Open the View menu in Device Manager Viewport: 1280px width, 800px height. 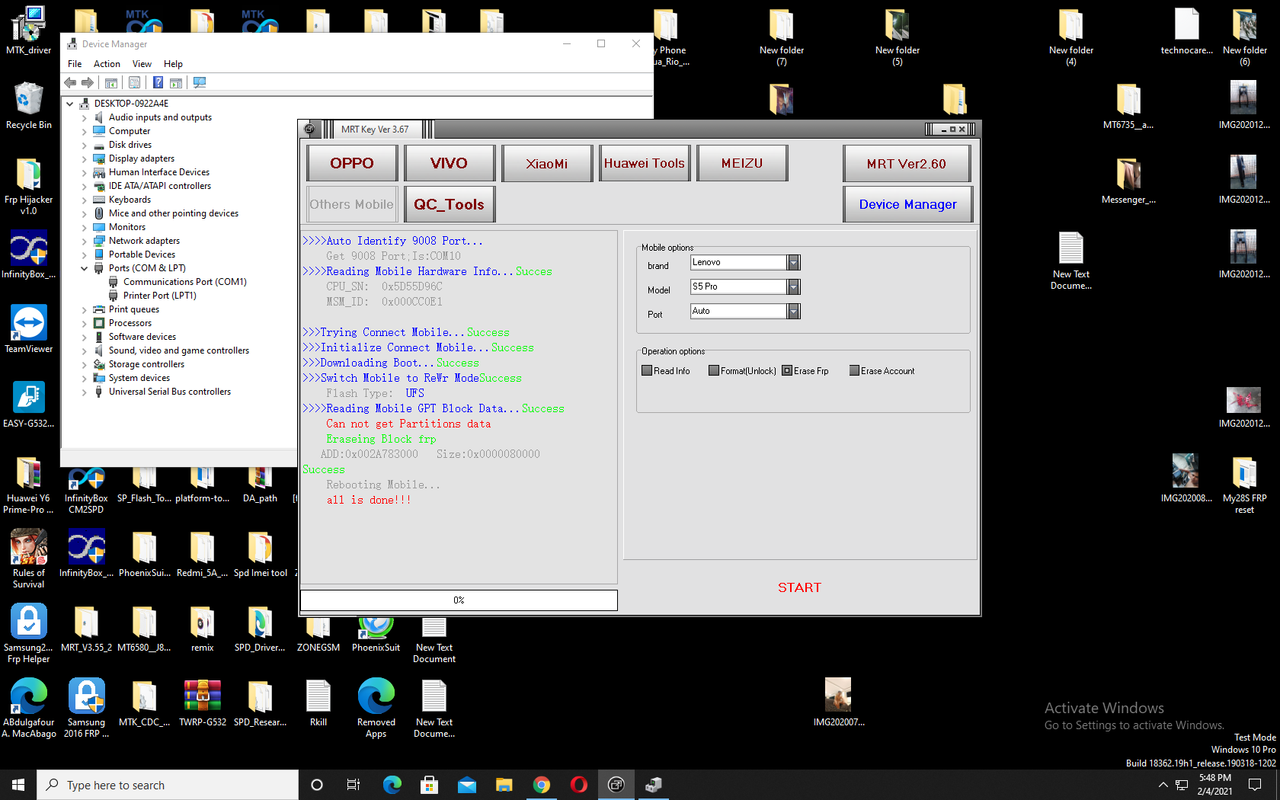pos(142,63)
